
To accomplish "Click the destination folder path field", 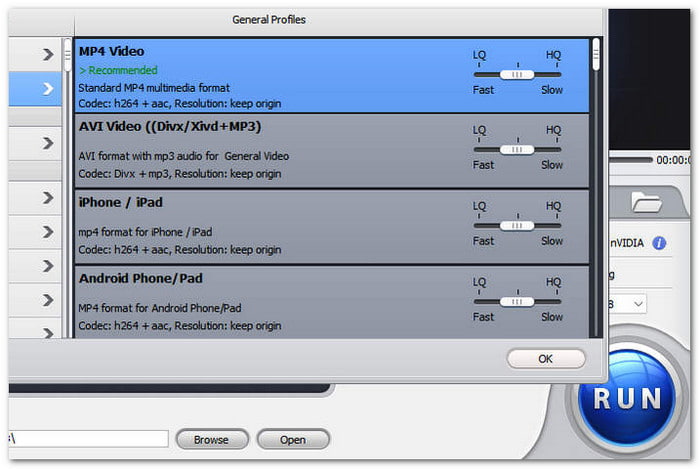I will point(88,439).
